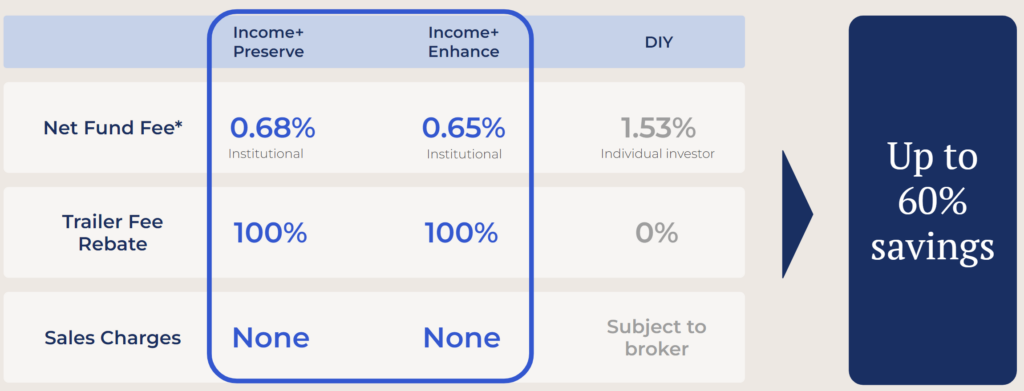Click the Sales Charges row label
The height and width of the screenshot is (391, 1024).
[113, 337]
